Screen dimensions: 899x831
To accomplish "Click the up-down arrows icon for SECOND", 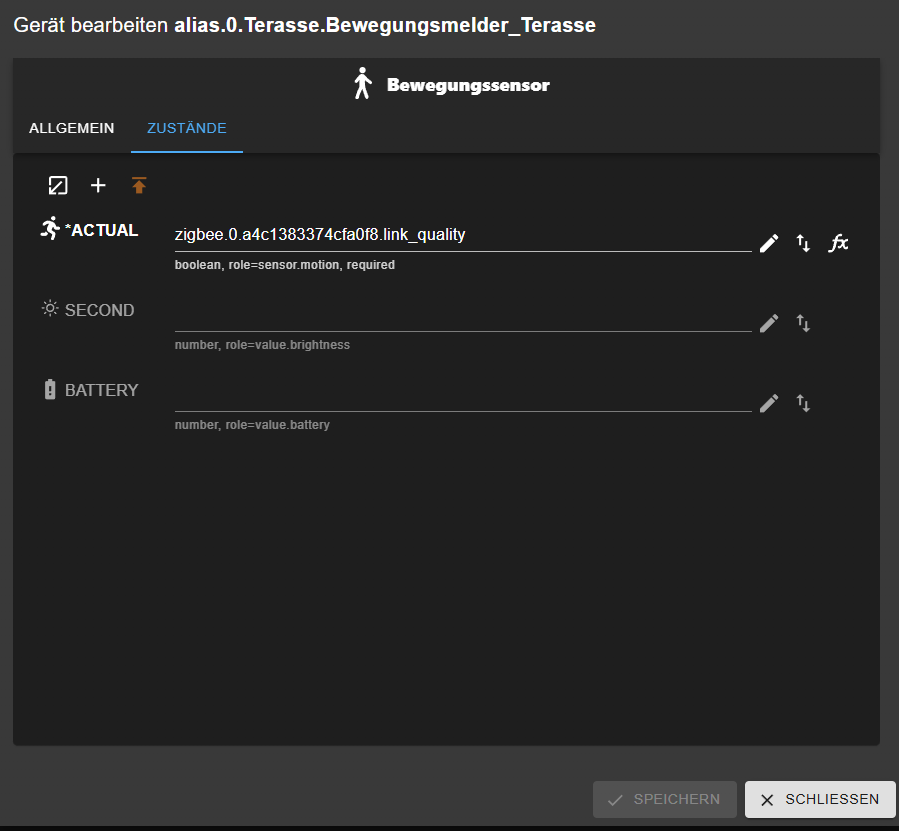I will [803, 323].
